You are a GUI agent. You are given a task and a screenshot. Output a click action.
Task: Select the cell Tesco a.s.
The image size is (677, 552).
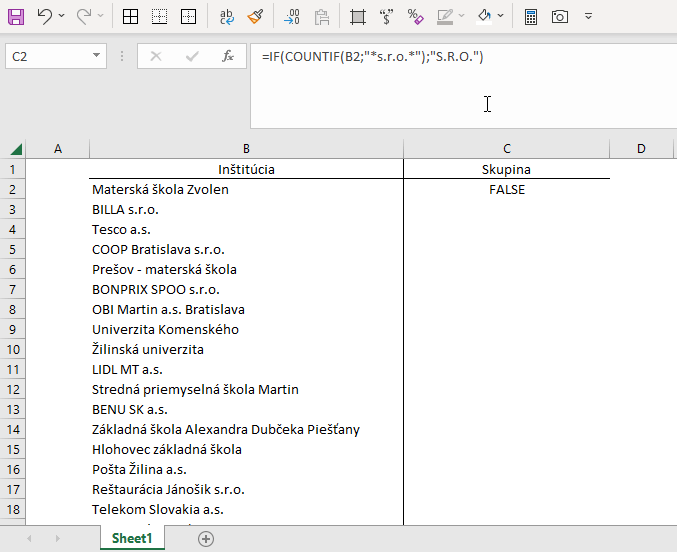246,229
